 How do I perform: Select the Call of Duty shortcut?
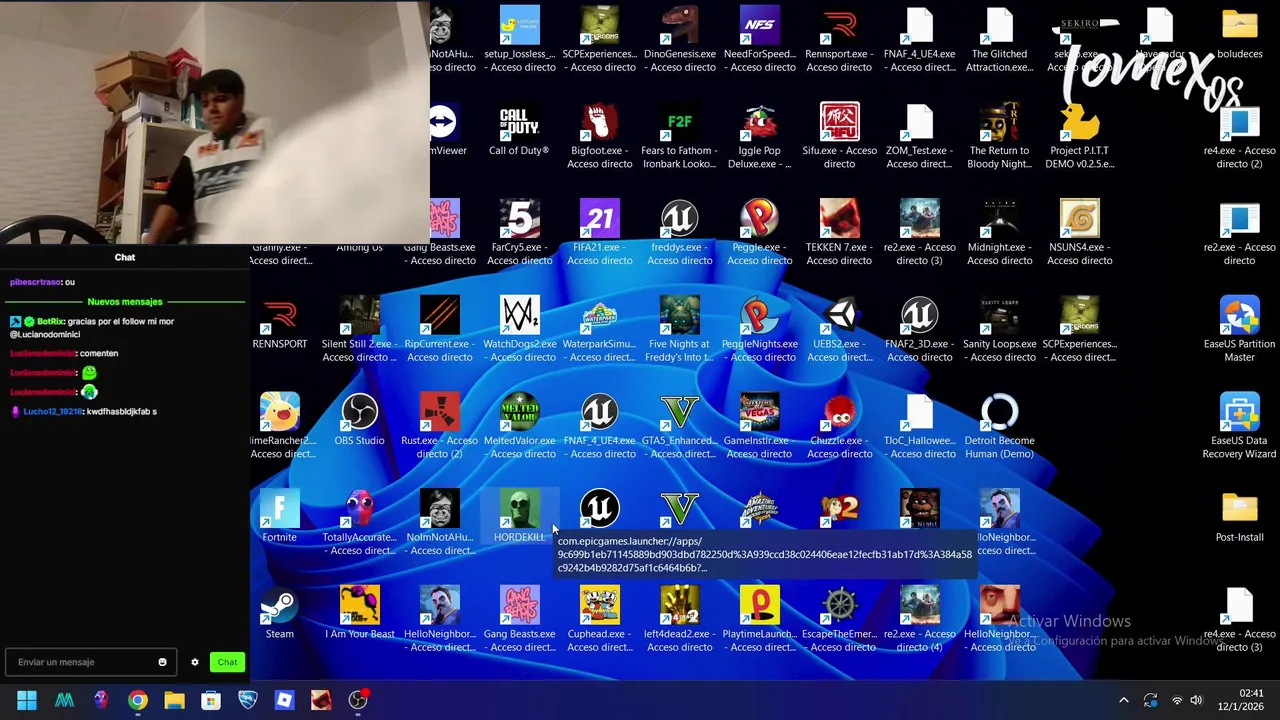coord(519,131)
